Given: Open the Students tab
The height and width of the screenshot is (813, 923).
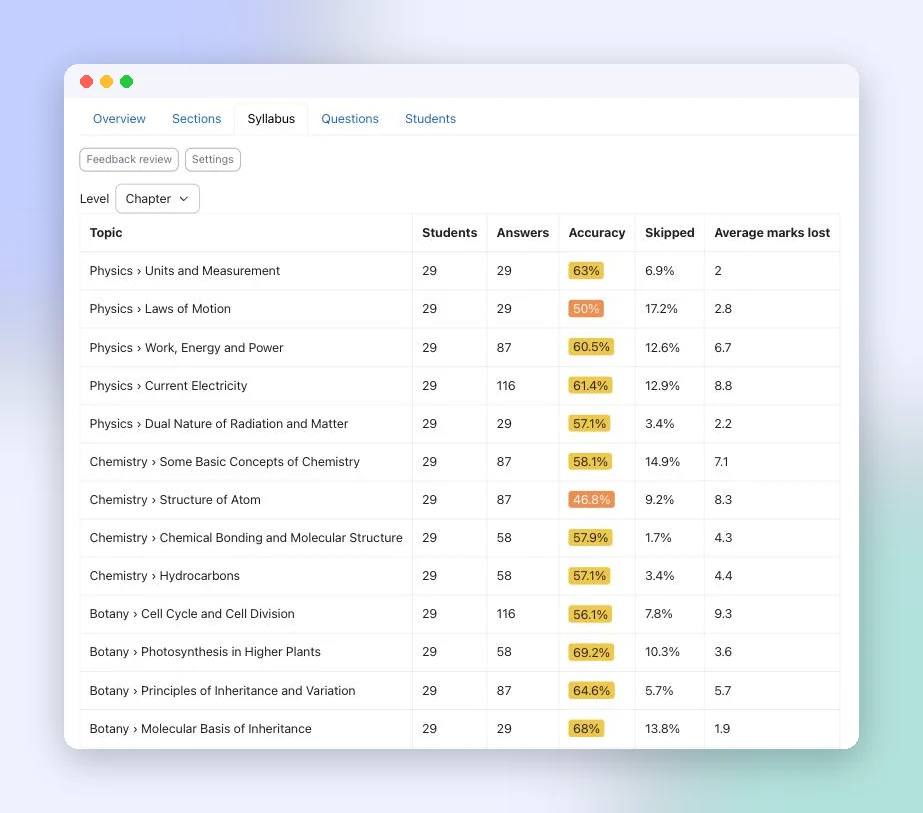Looking at the screenshot, I should click(430, 119).
